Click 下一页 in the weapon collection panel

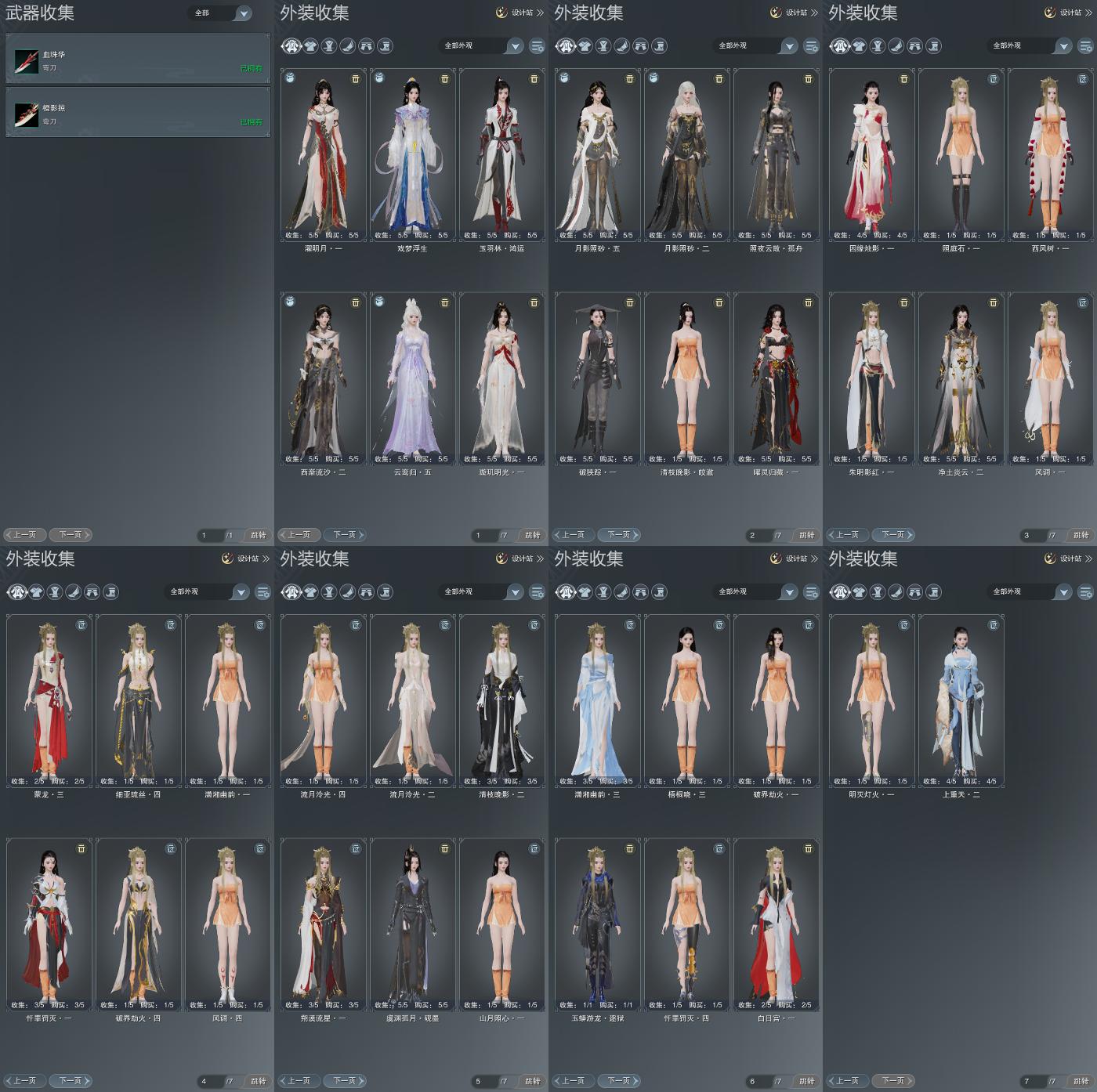[x=71, y=535]
